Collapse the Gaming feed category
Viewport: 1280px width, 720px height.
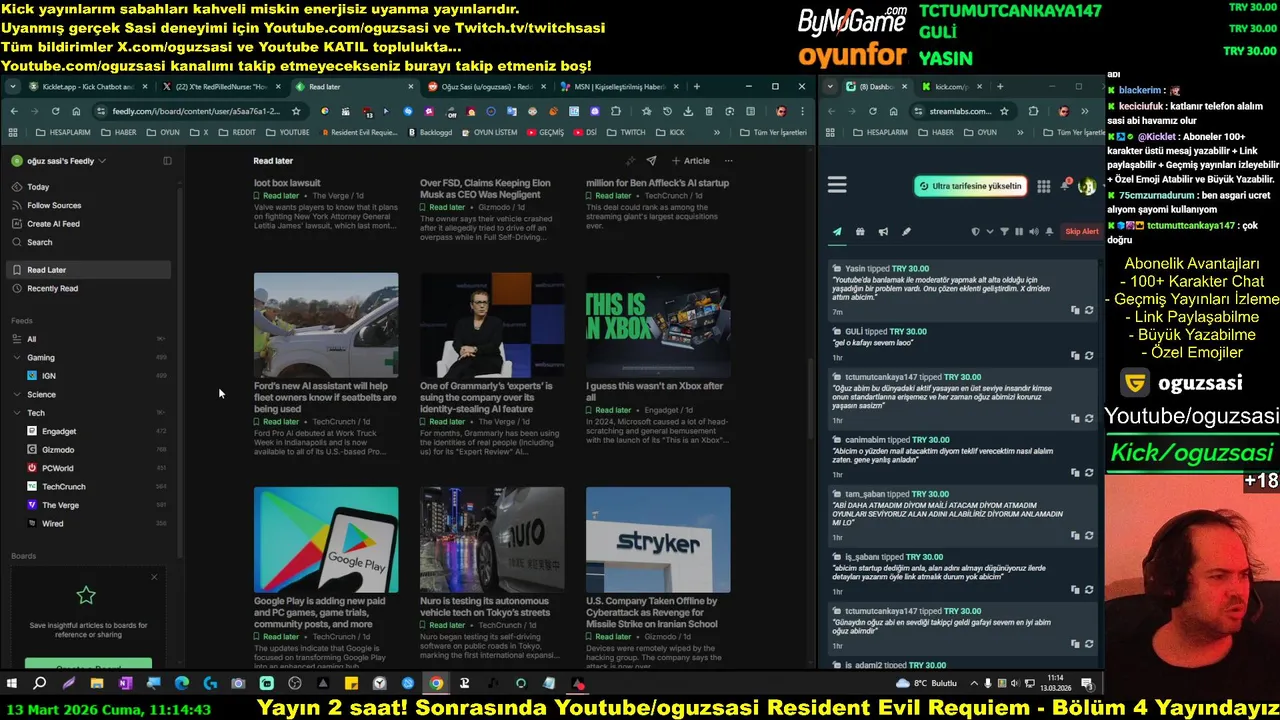coord(17,357)
